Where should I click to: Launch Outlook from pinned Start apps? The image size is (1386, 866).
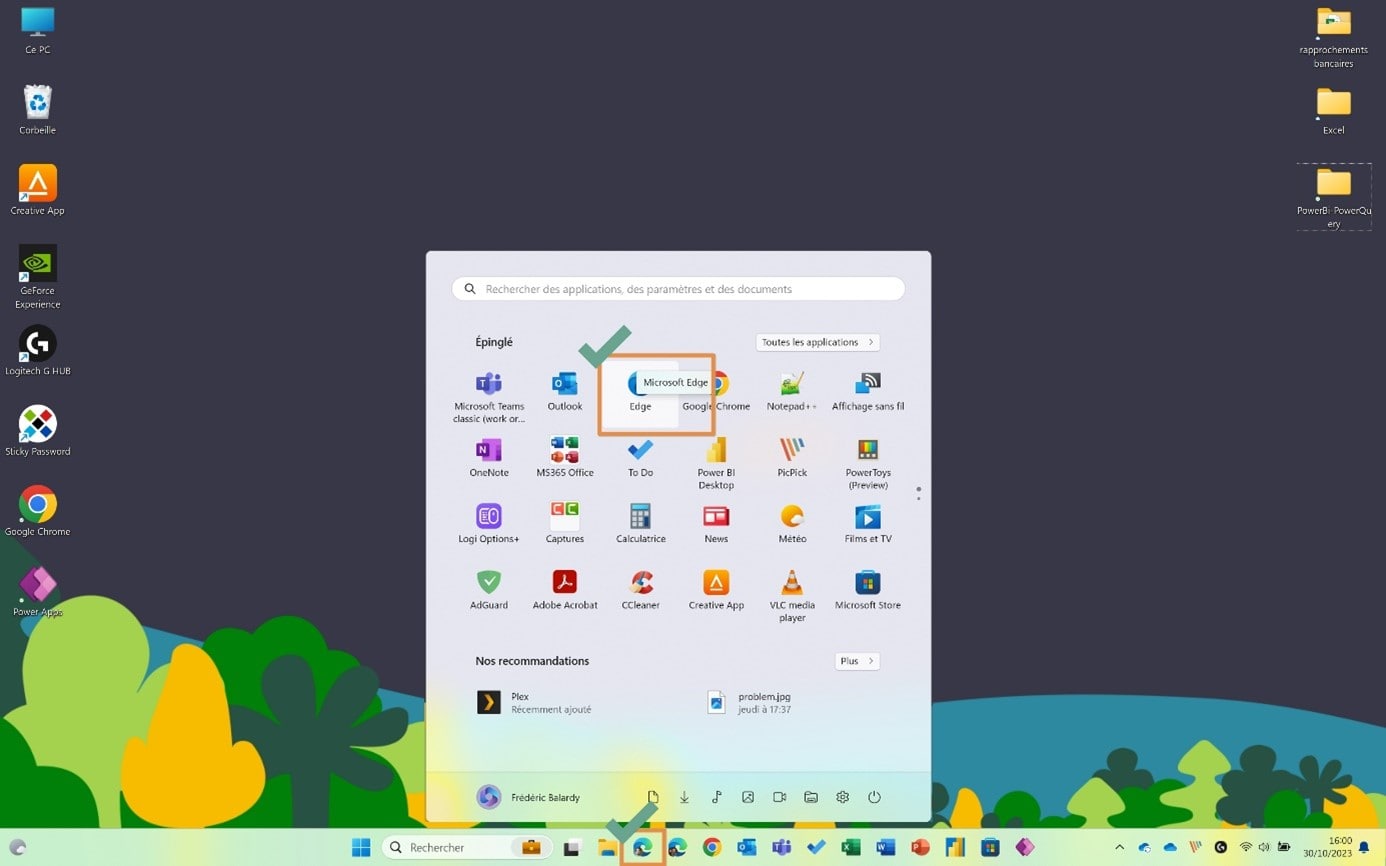(x=565, y=391)
